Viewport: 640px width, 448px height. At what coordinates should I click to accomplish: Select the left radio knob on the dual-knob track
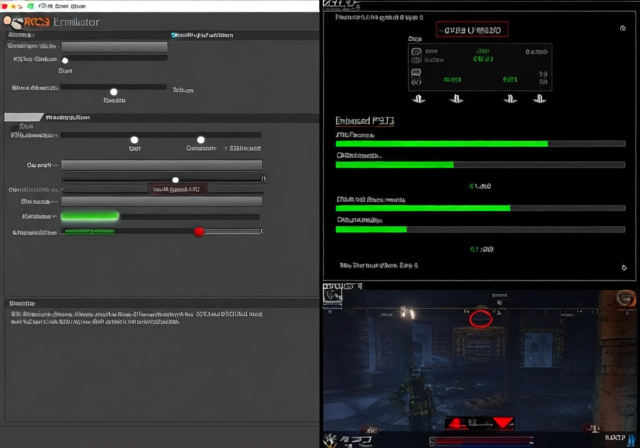point(134,140)
